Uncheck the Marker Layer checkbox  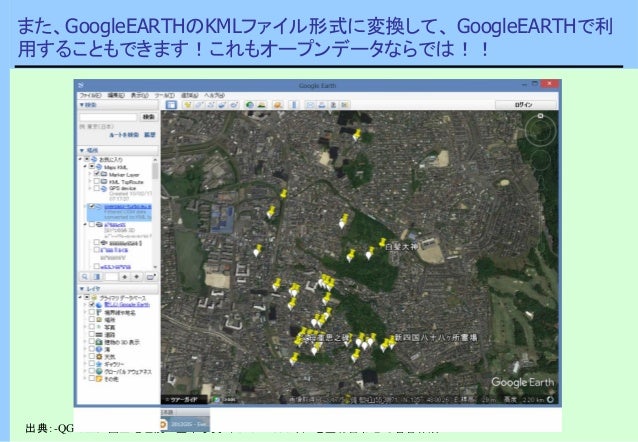coord(97,174)
